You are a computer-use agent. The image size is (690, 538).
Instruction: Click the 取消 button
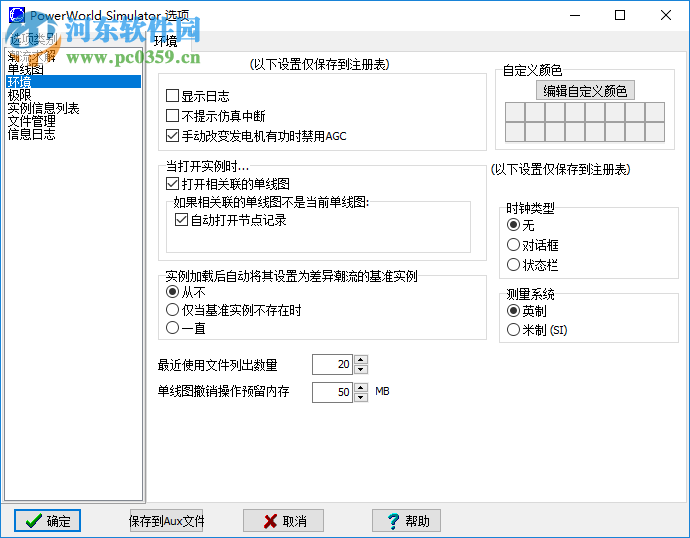pyautogui.click(x=283, y=521)
